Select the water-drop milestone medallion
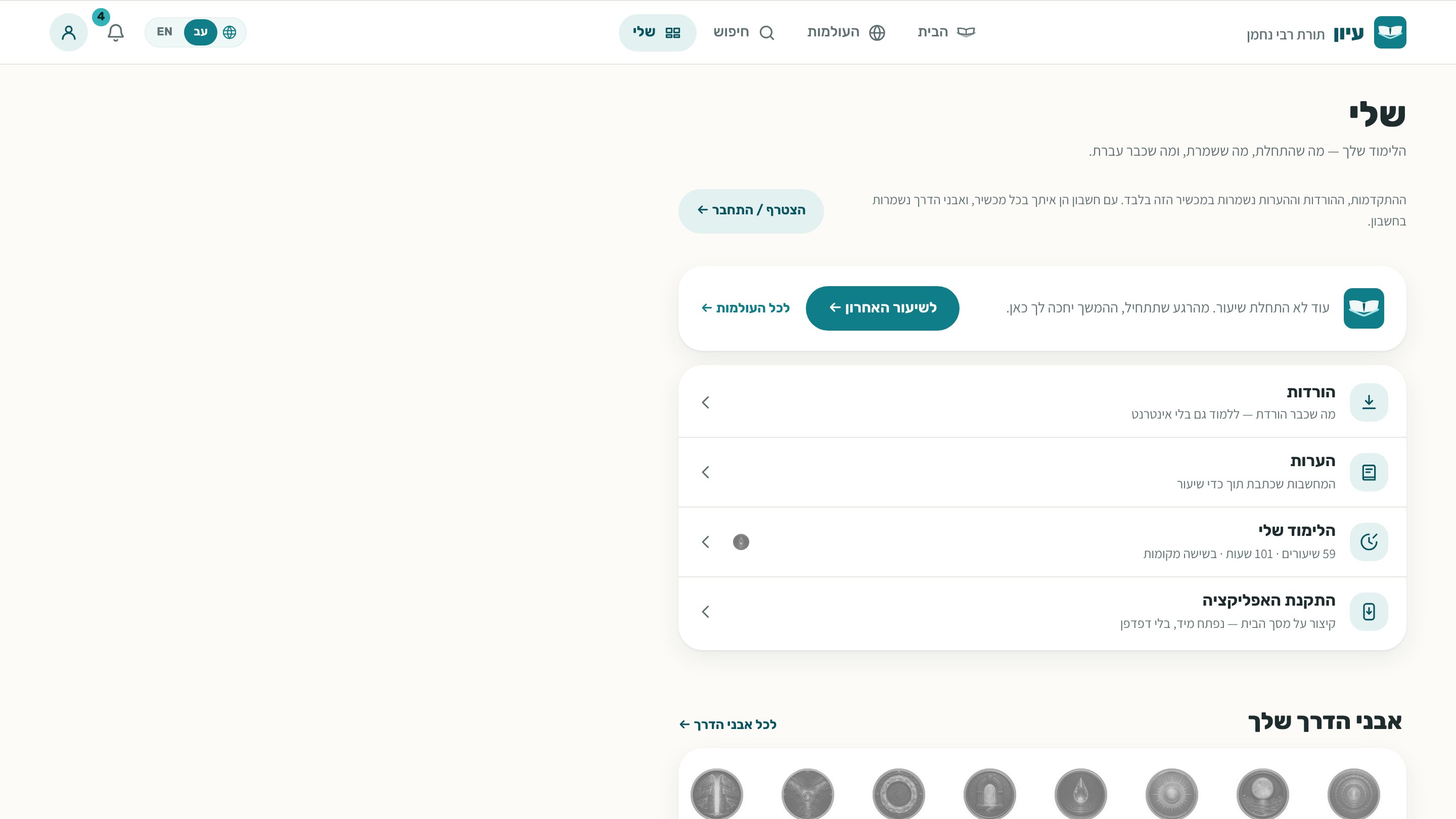Screen dimensions: 1456x819 click(1080, 794)
